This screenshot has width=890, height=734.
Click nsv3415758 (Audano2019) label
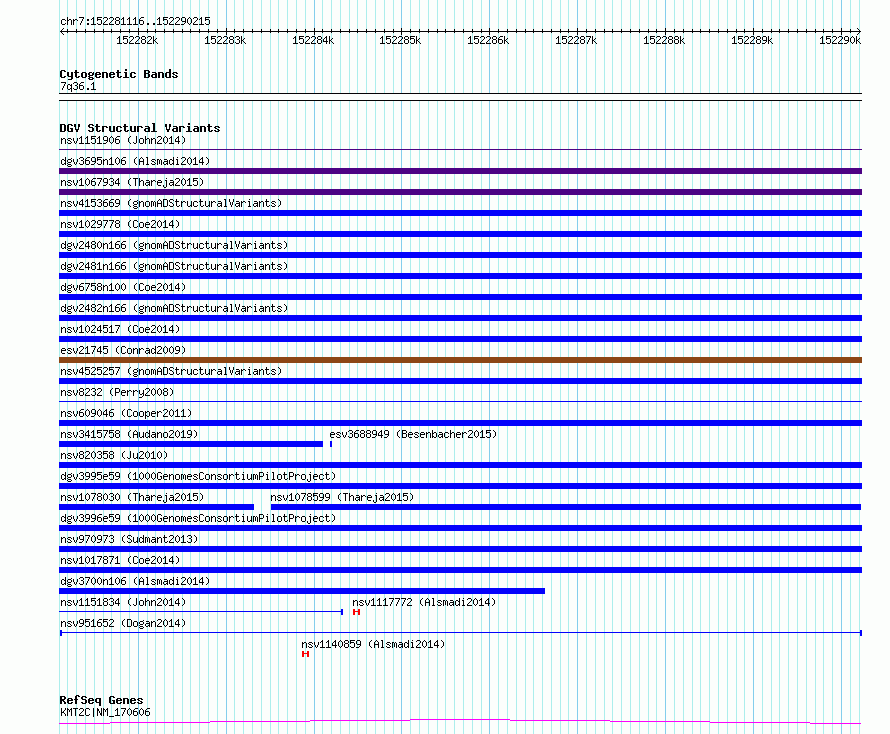pyautogui.click(x=129, y=434)
